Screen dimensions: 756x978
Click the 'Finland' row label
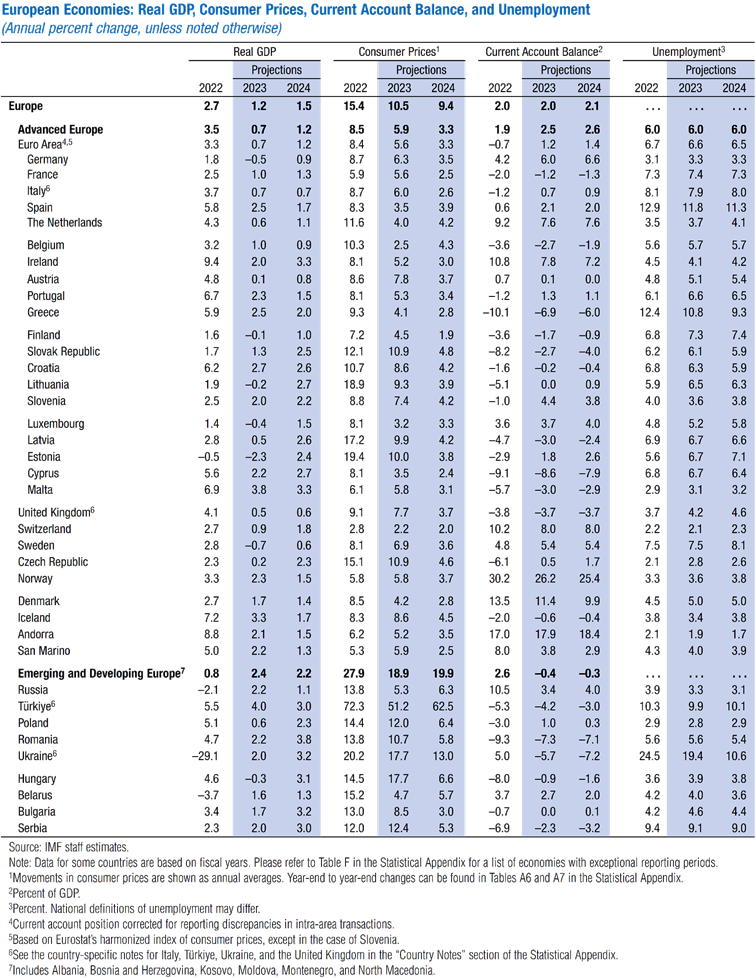44,335
